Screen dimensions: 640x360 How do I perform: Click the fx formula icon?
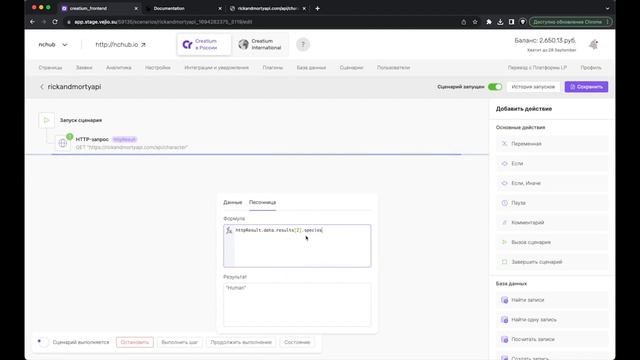click(229, 231)
